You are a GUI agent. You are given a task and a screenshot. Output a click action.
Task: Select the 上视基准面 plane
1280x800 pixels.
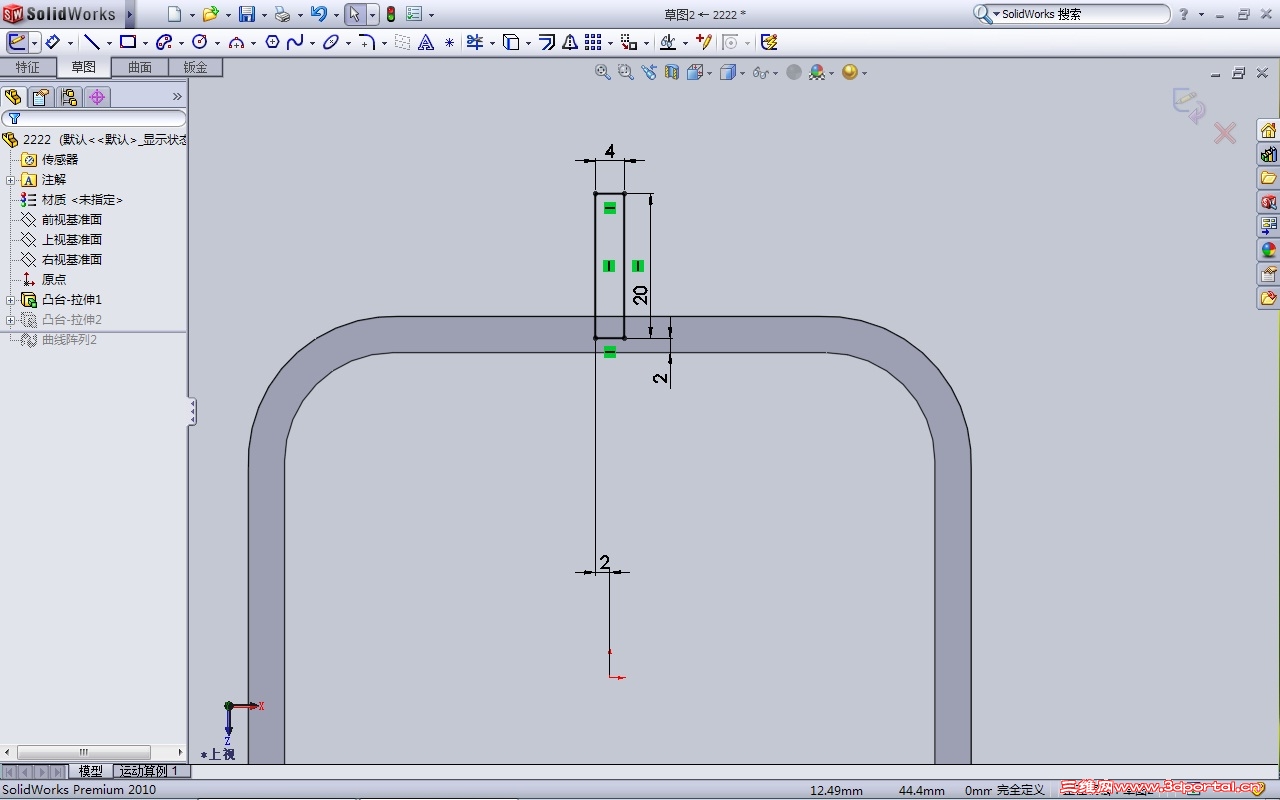point(61,240)
